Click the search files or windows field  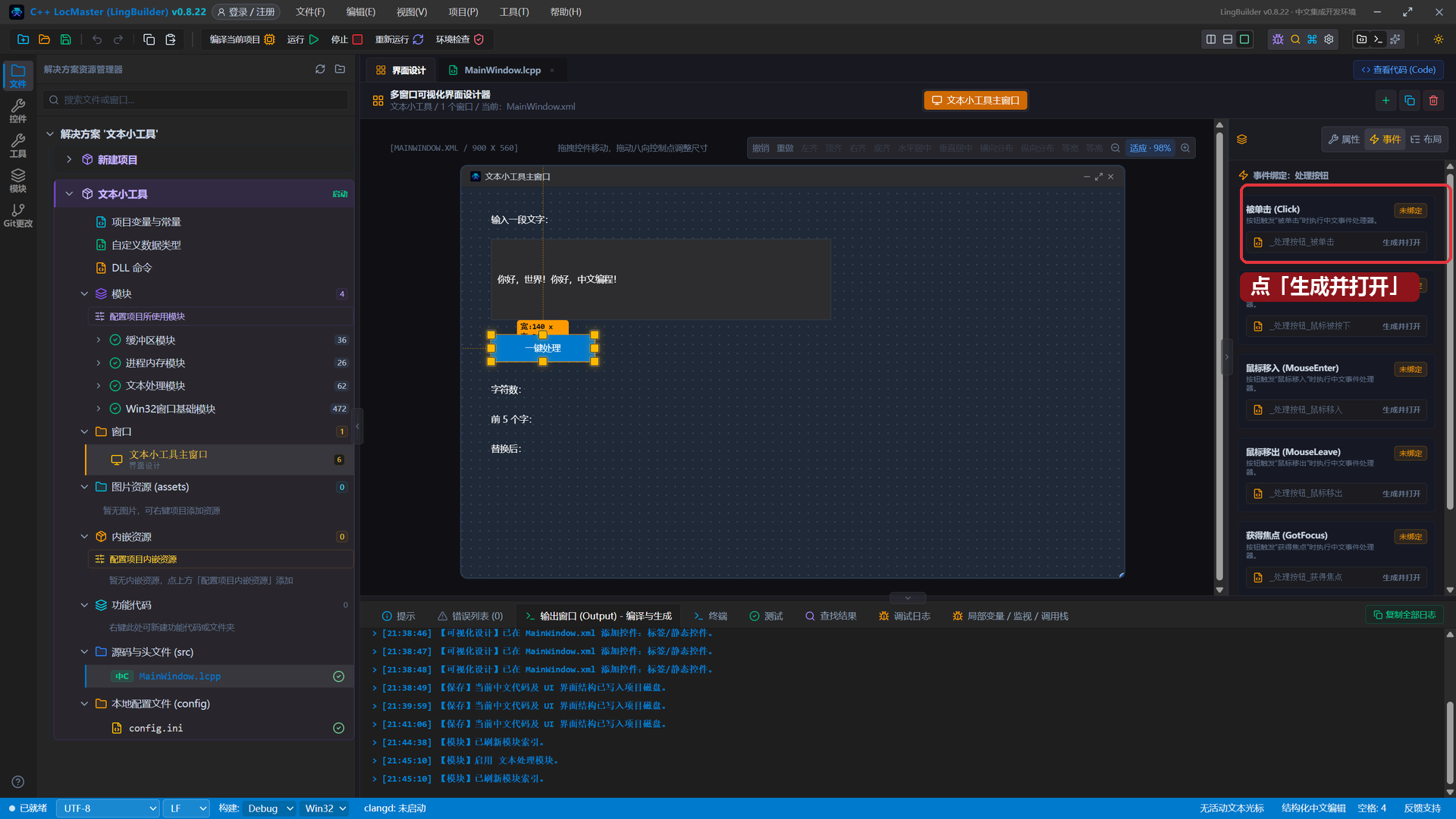(196, 100)
